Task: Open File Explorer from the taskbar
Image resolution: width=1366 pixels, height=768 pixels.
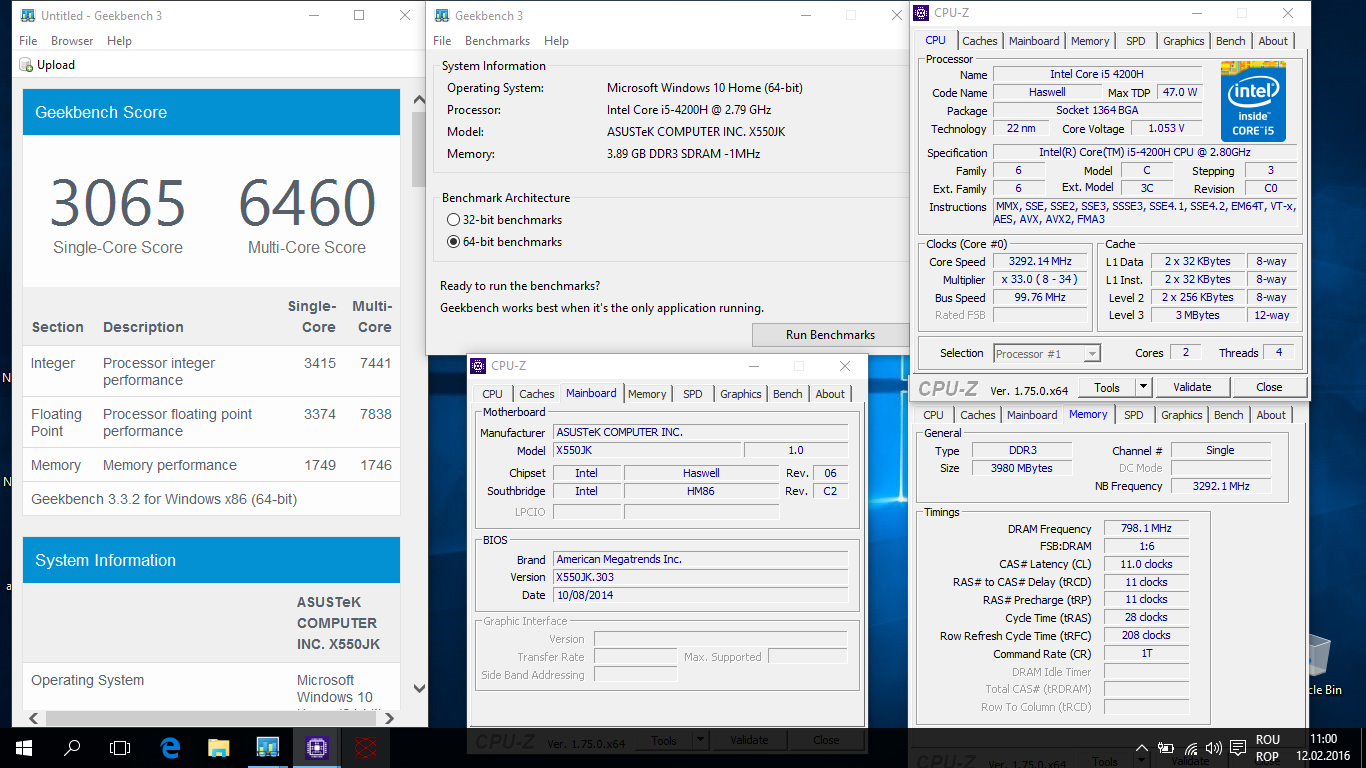Action: (219, 747)
